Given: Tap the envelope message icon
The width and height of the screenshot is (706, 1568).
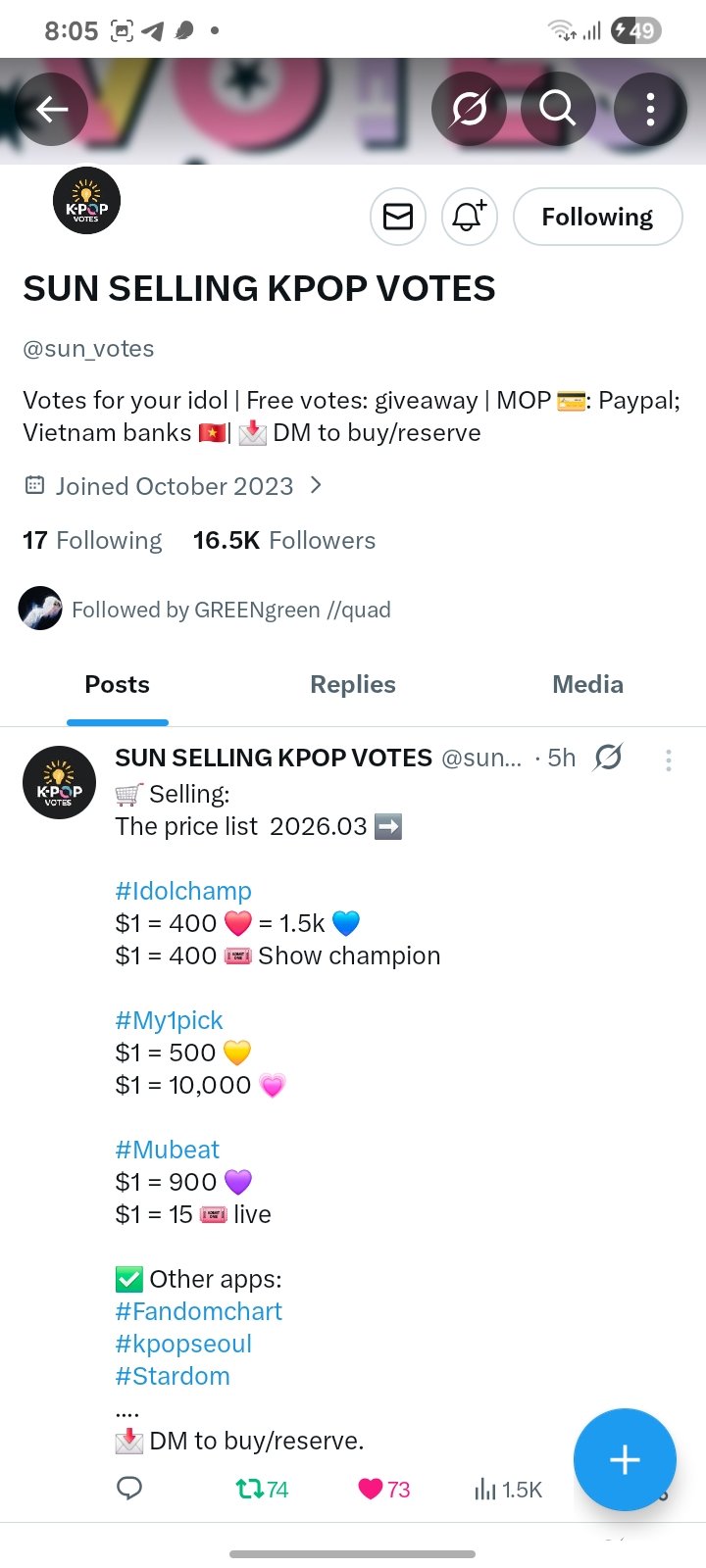Looking at the screenshot, I should pos(398,217).
